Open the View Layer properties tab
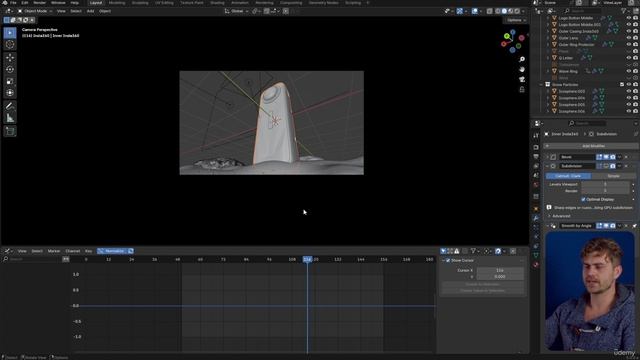 (x=536, y=166)
